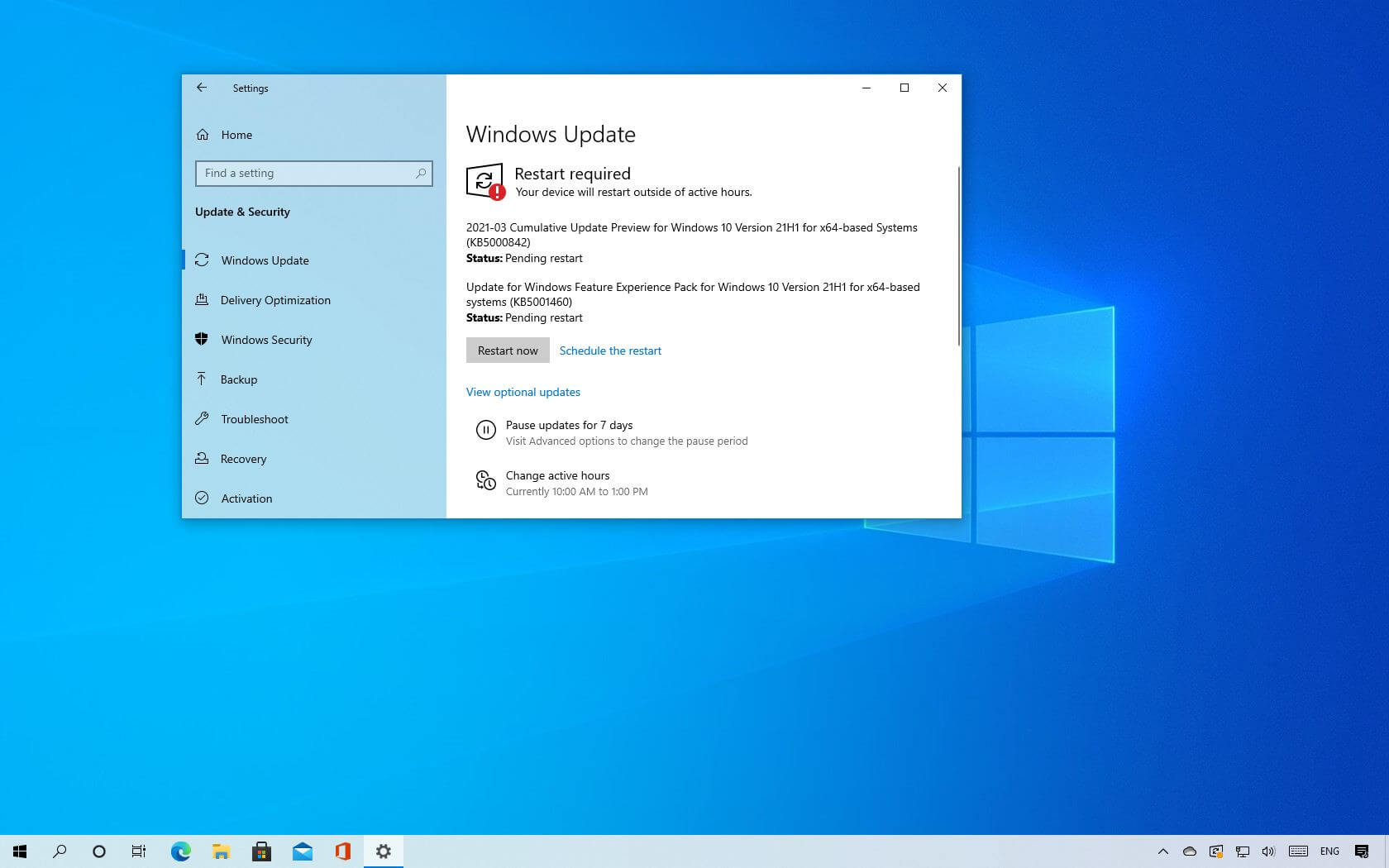Viewport: 1389px width, 868px height.
Task: Pause updates for 7 days
Action: tap(612, 432)
